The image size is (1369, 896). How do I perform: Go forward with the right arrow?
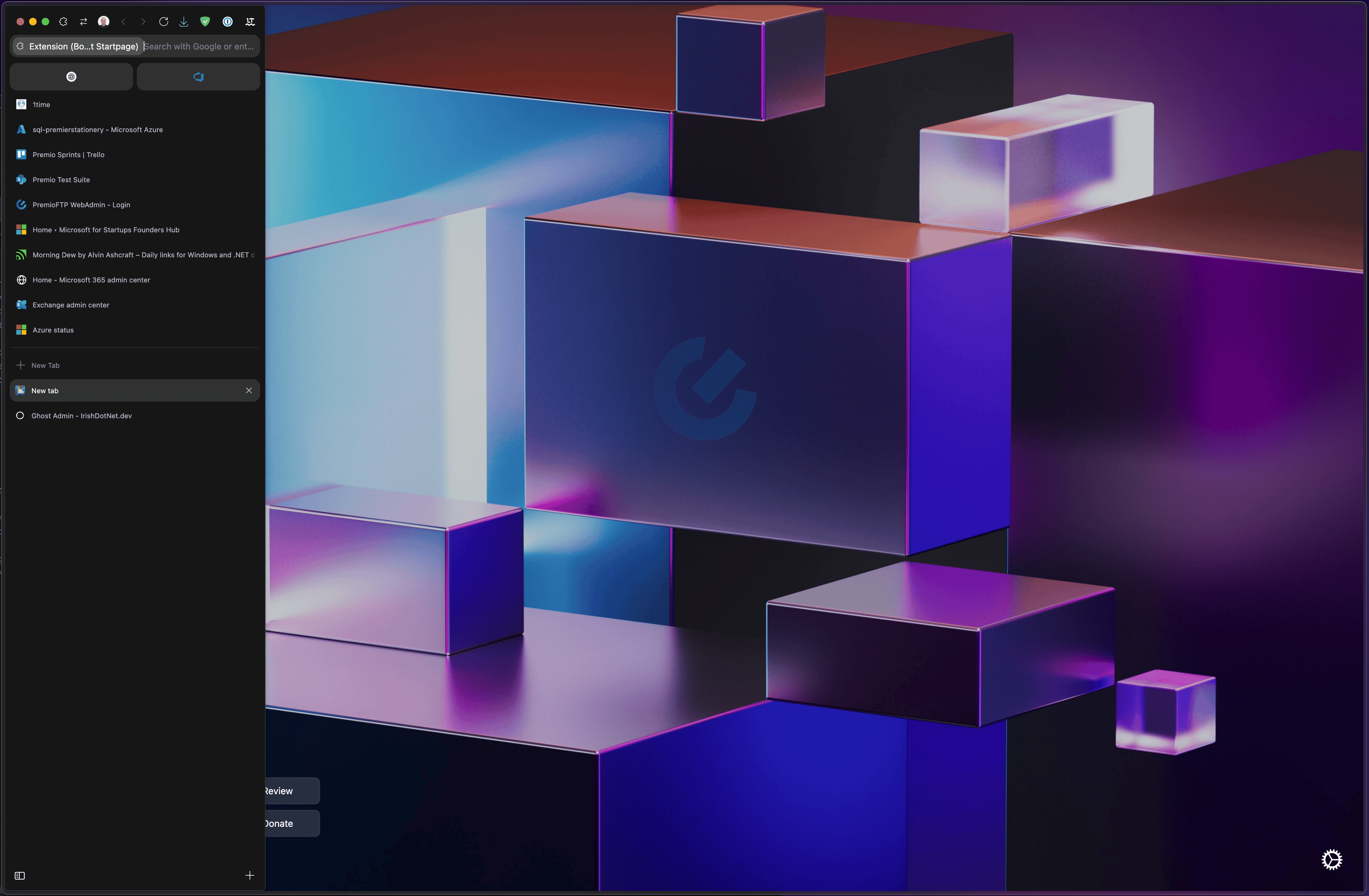(143, 21)
